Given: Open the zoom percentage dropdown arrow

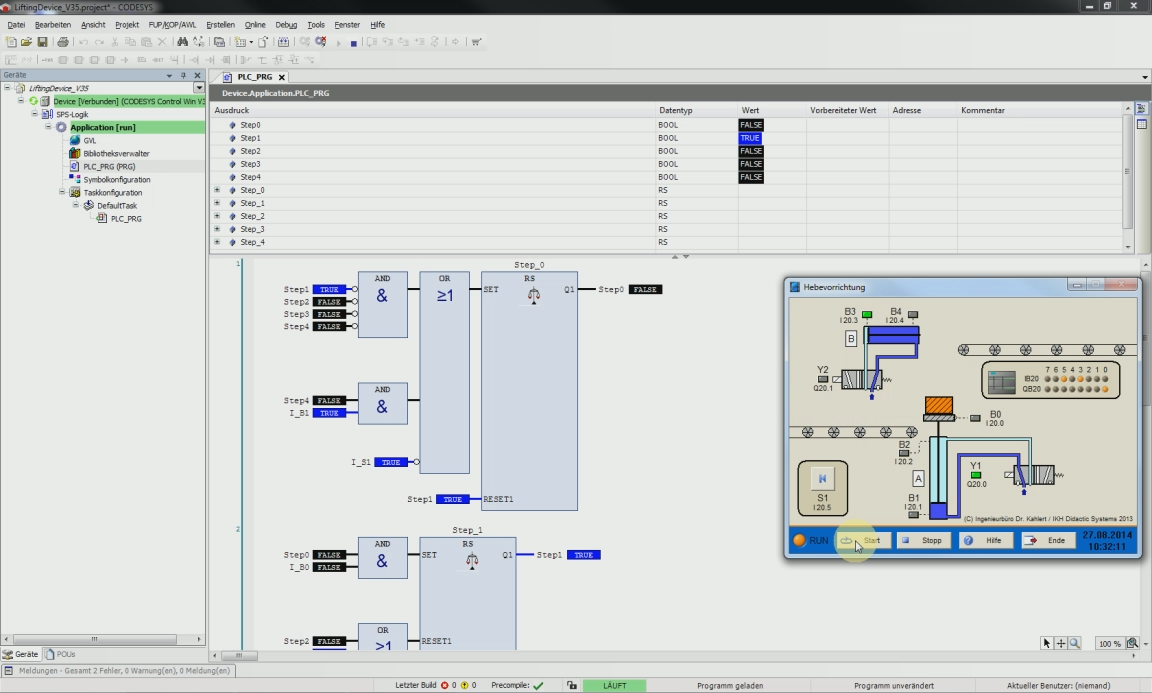Looking at the screenshot, I should pos(1145,644).
